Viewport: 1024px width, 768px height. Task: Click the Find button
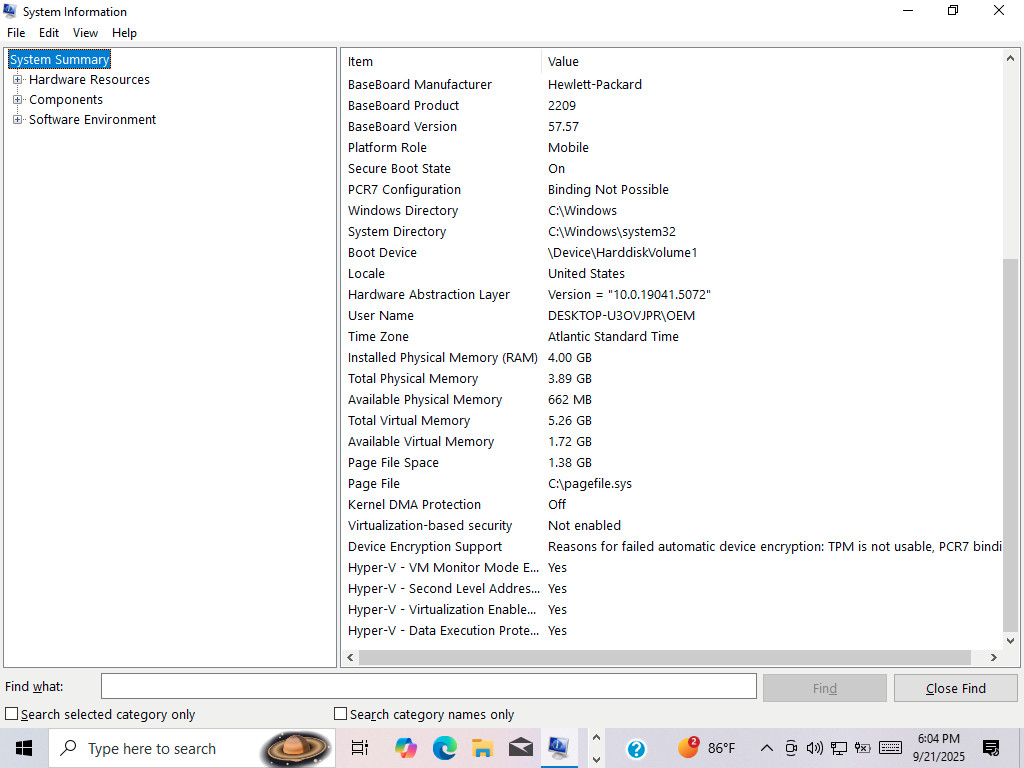point(825,688)
